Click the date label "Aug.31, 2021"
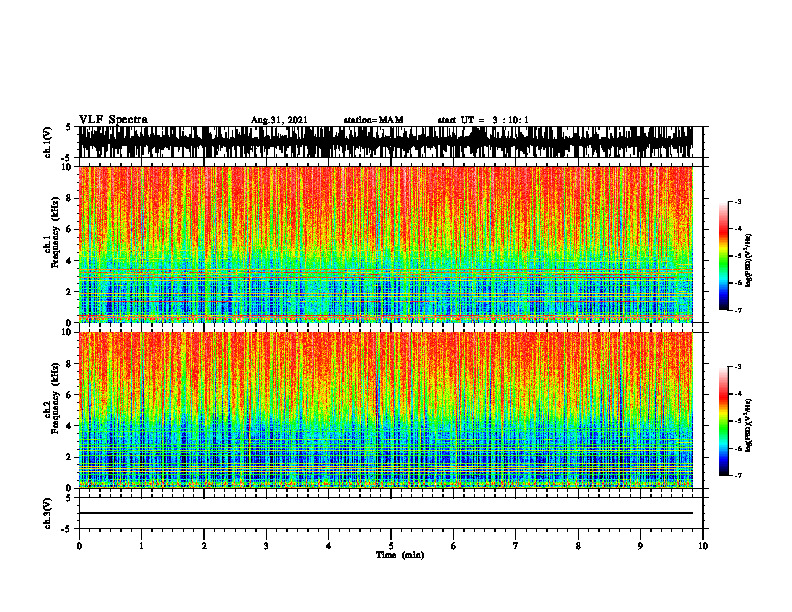 279,120
